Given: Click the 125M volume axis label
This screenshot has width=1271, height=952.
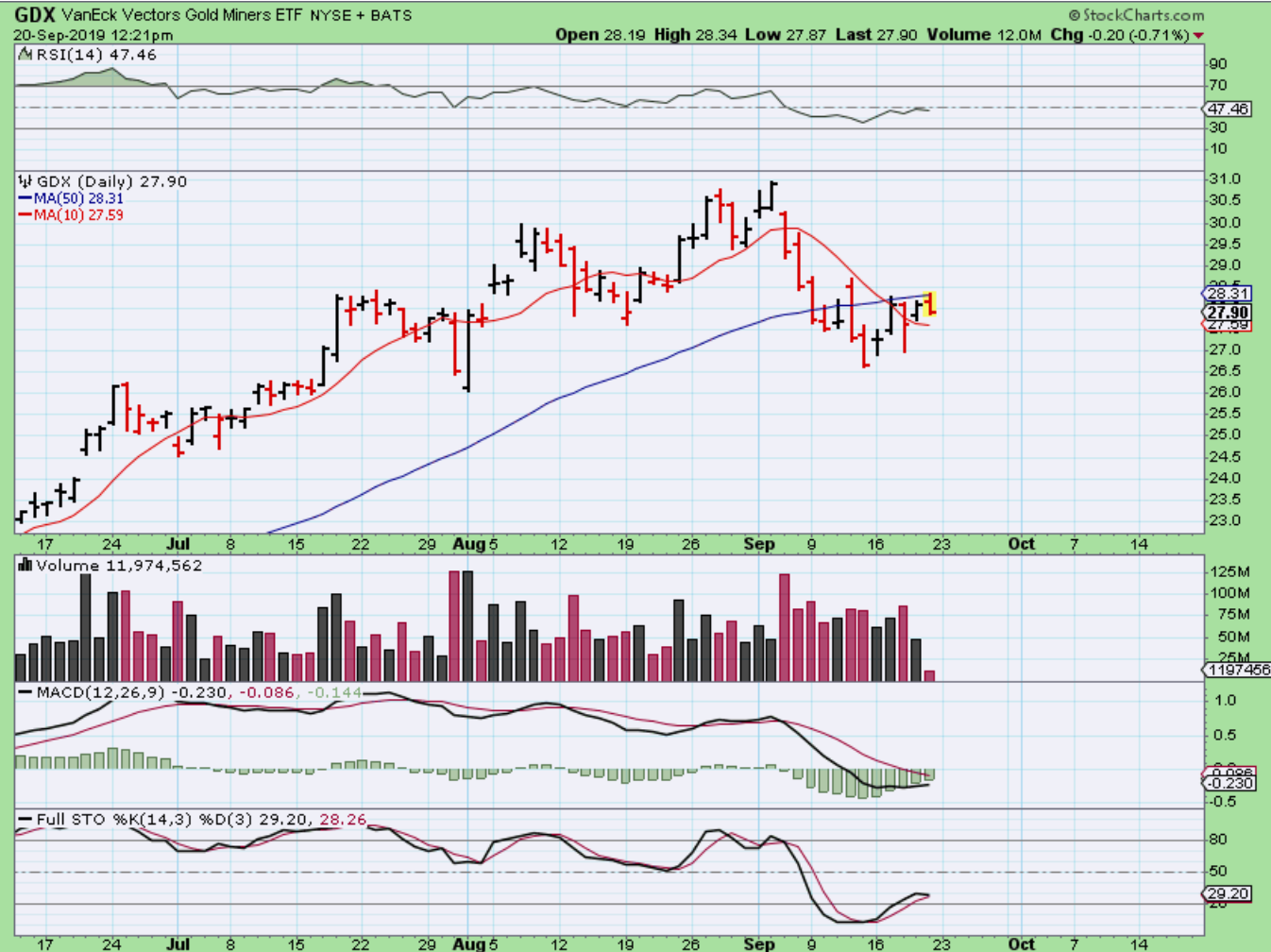Looking at the screenshot, I should click(x=1229, y=571).
